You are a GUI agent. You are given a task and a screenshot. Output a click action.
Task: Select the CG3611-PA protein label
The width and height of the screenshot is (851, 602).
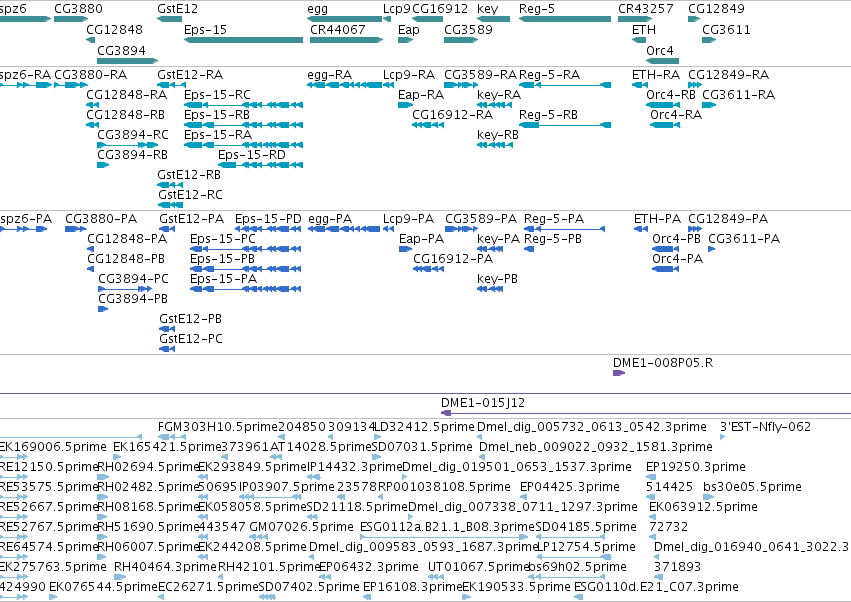(x=744, y=239)
